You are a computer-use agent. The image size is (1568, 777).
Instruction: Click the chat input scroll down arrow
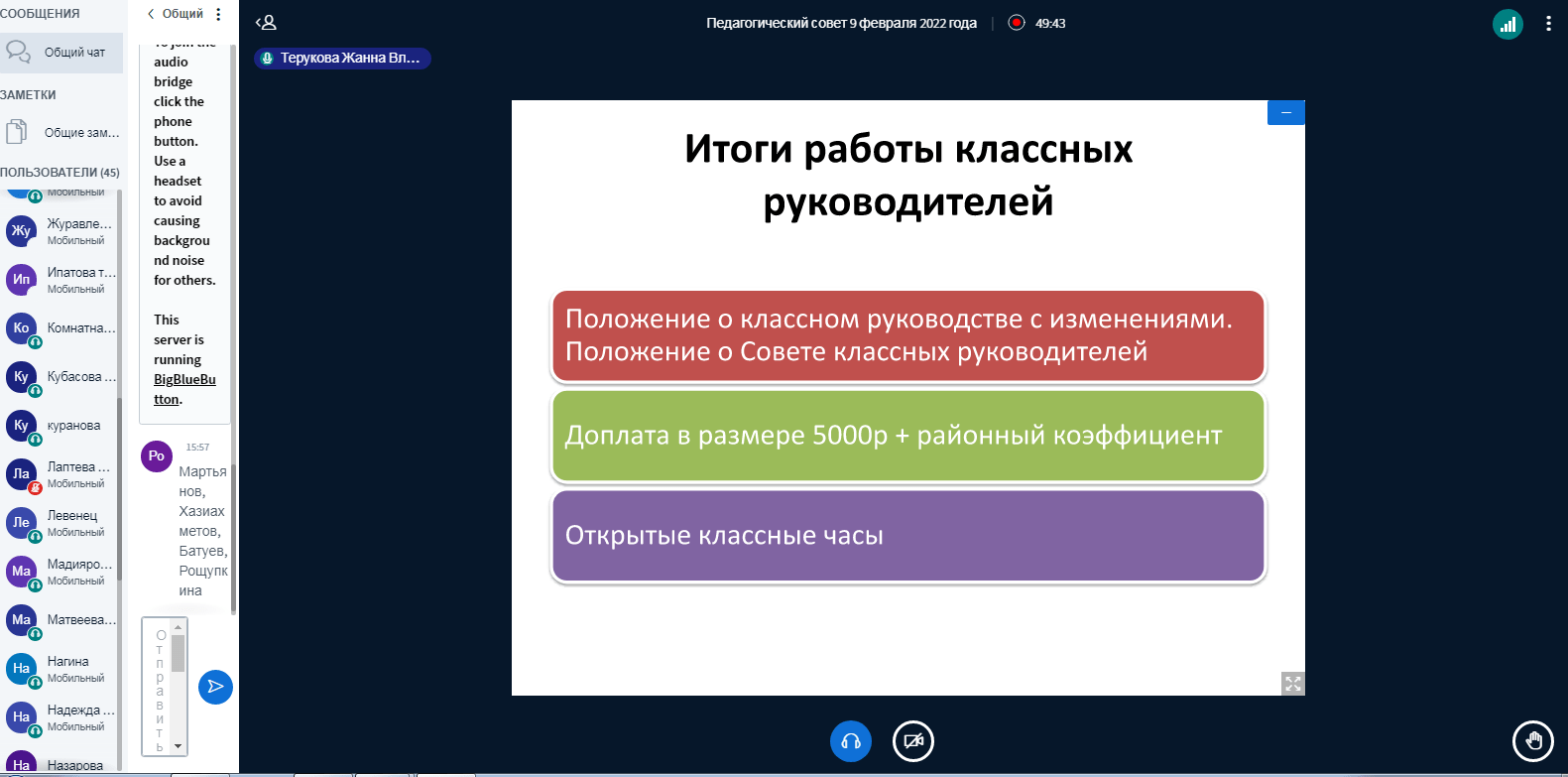179,746
